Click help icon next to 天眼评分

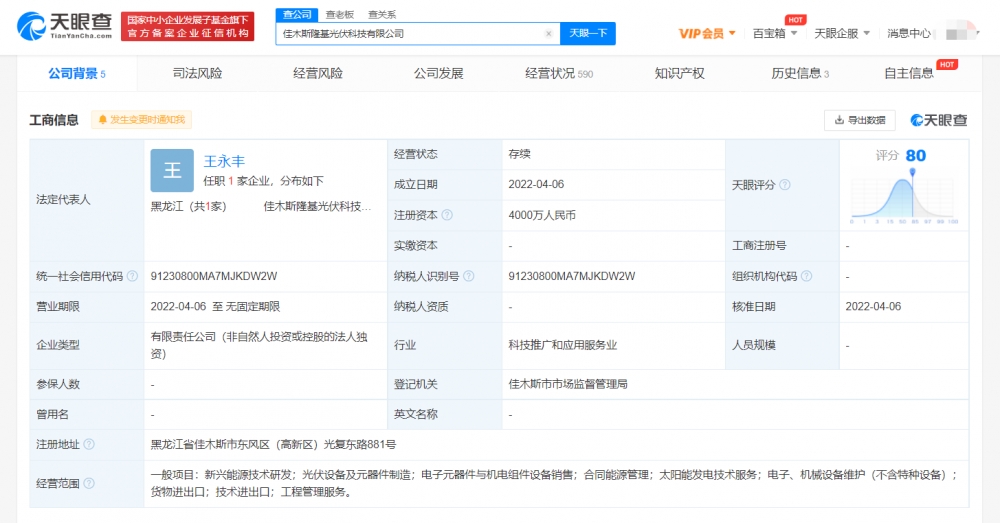pyautogui.click(x=785, y=184)
